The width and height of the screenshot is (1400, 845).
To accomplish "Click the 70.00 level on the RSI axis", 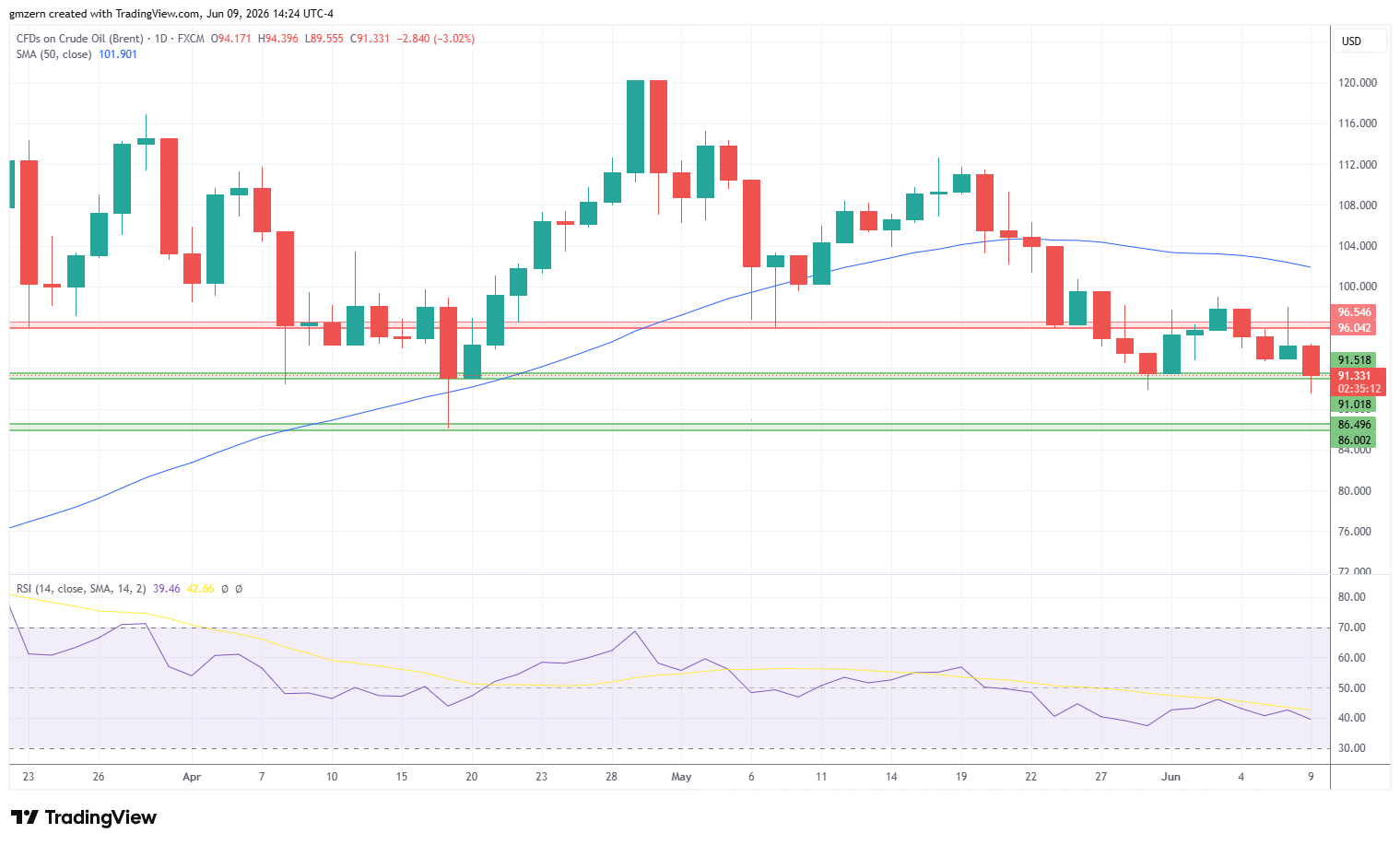I will pos(1352,628).
